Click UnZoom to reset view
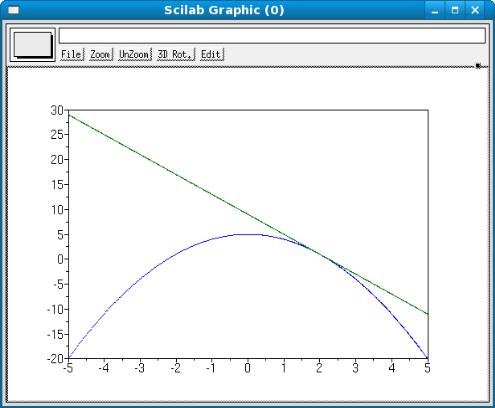This screenshot has width=495, height=408. pos(135,54)
